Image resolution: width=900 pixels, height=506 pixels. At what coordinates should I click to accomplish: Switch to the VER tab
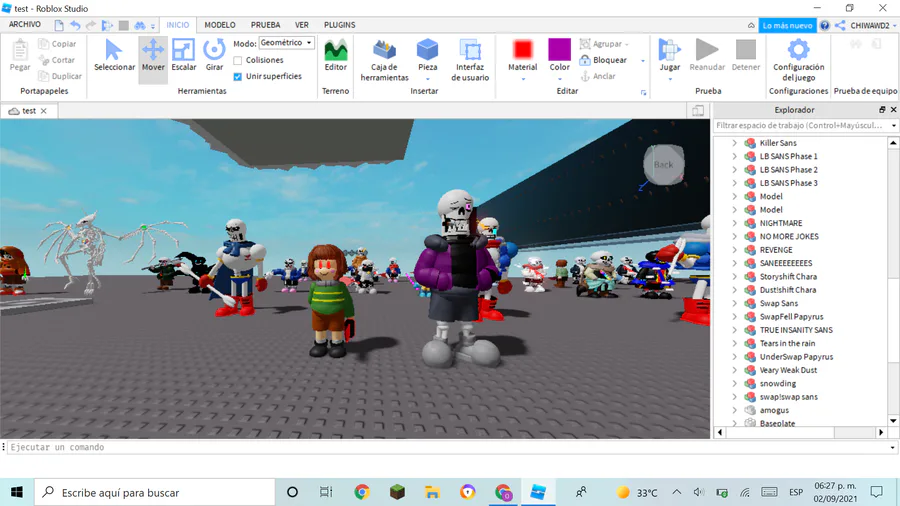click(x=302, y=25)
